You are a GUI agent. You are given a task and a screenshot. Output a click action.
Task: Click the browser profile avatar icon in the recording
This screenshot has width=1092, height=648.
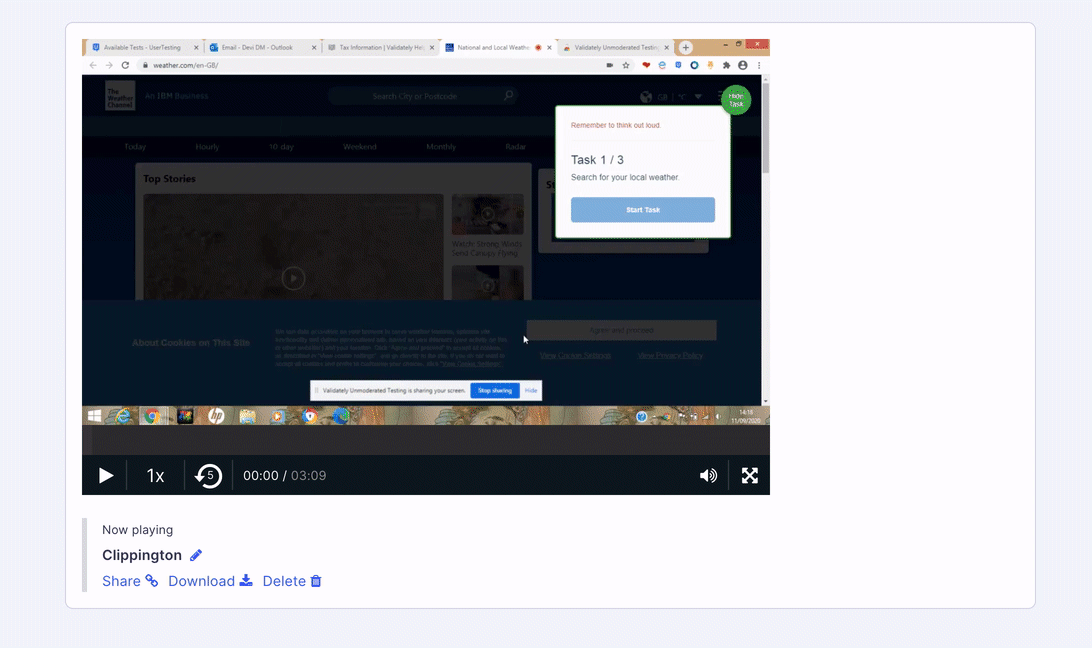[743, 65]
